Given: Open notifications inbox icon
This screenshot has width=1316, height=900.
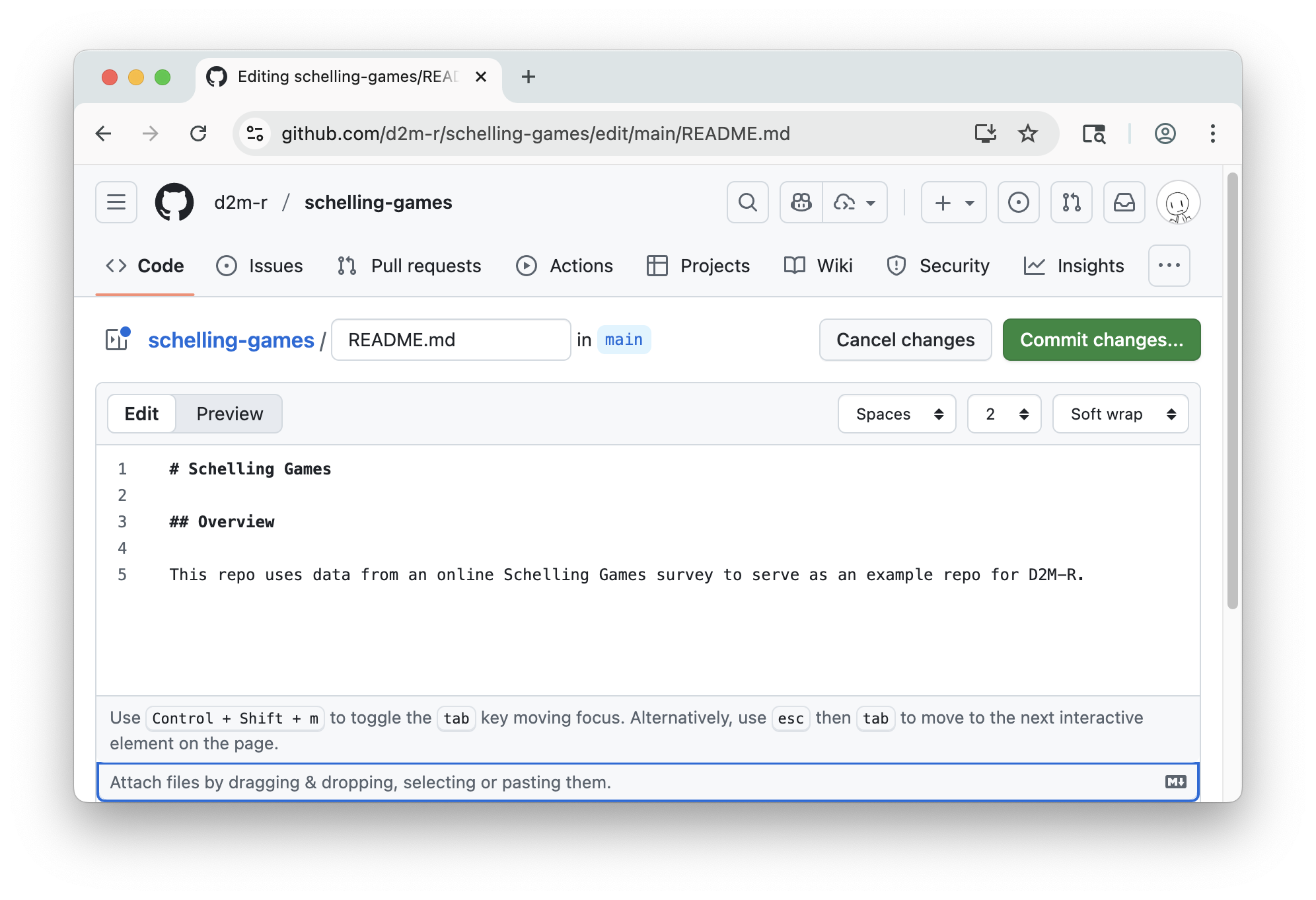Looking at the screenshot, I should coord(1124,202).
